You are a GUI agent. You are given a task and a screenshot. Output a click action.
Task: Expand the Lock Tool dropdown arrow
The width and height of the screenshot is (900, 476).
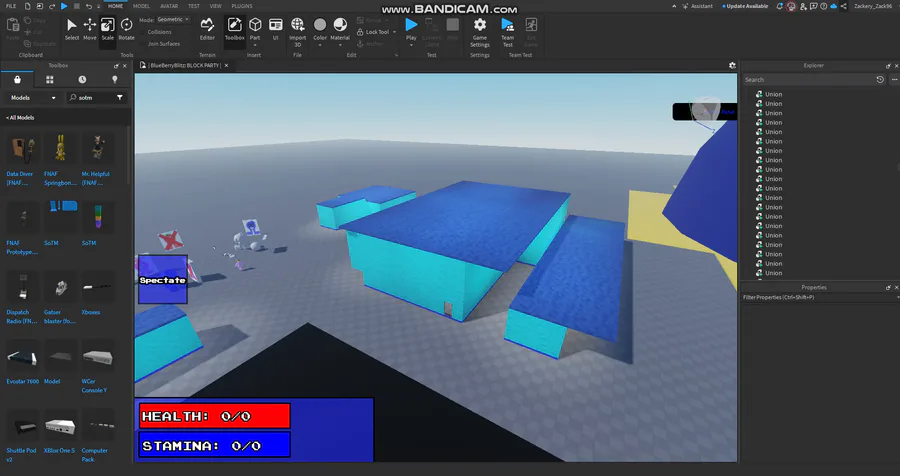394,32
